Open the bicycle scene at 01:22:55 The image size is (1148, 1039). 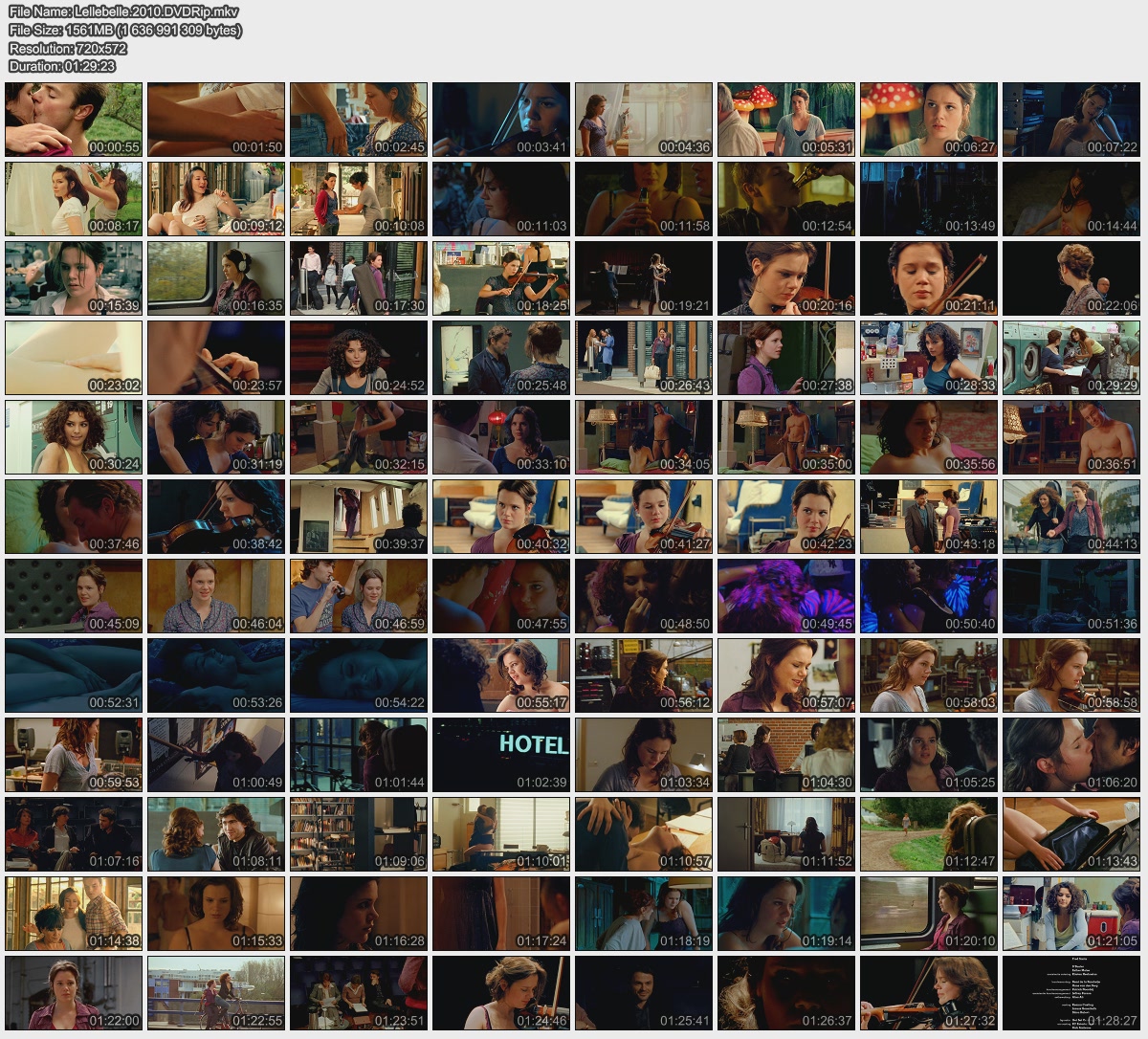[x=216, y=993]
